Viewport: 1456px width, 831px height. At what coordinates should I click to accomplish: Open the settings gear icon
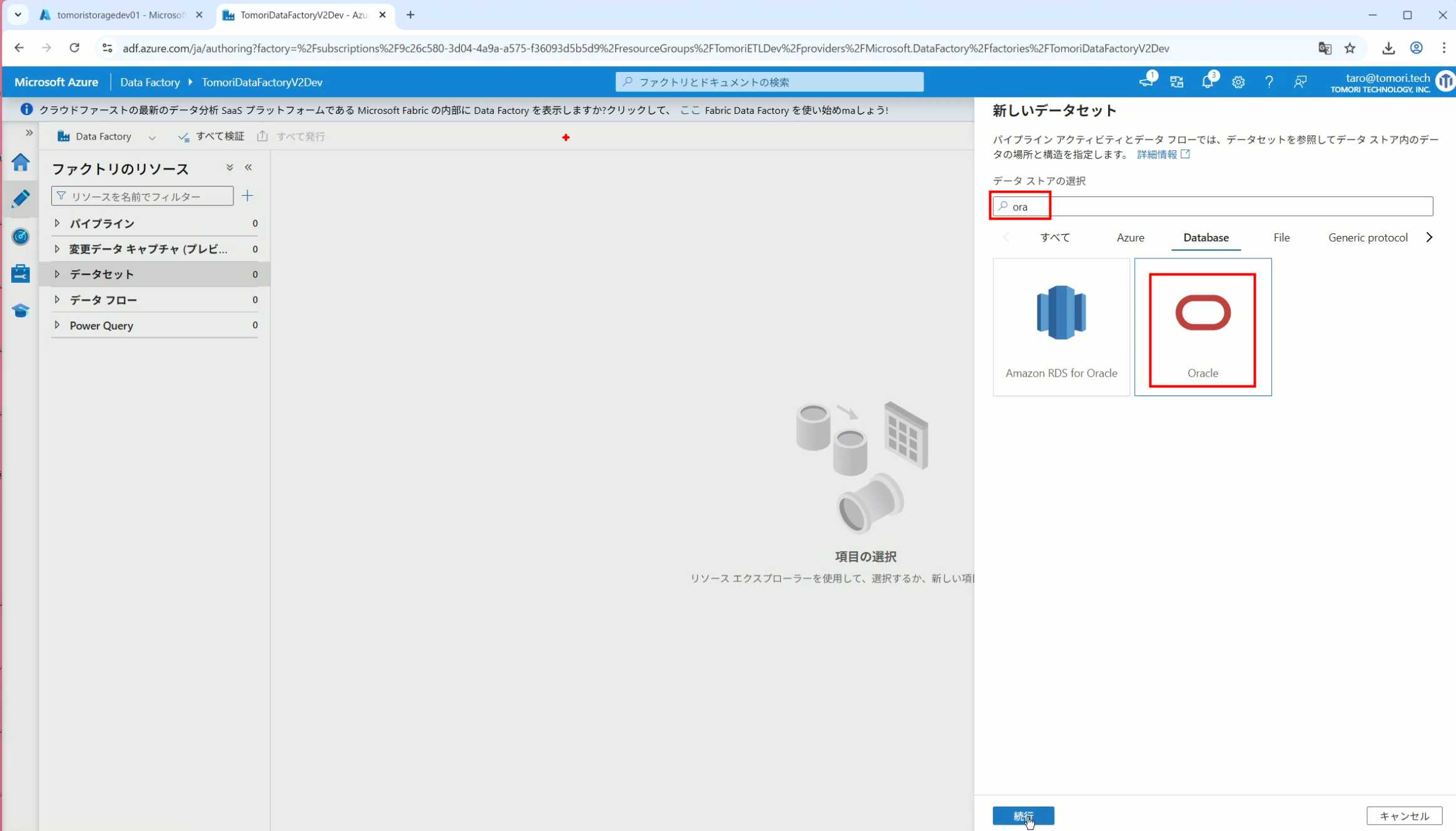click(x=1238, y=82)
